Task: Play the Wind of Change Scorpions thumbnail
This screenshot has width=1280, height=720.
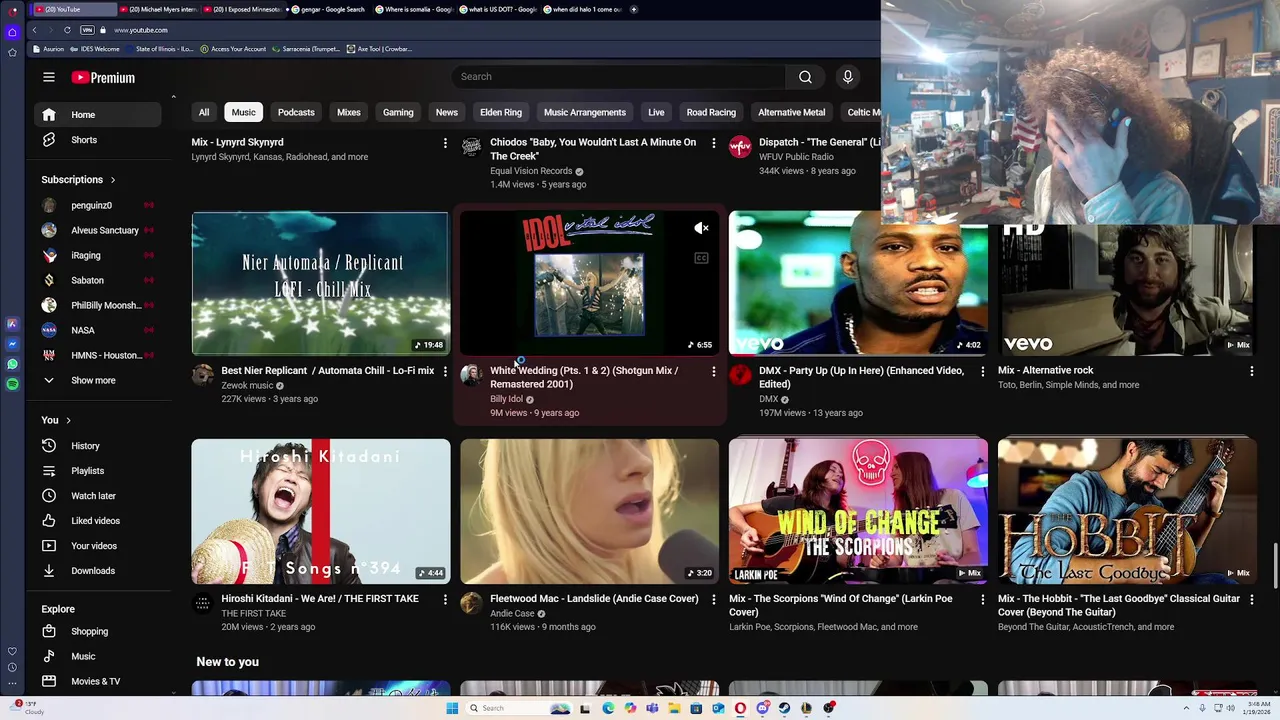Action: point(858,511)
